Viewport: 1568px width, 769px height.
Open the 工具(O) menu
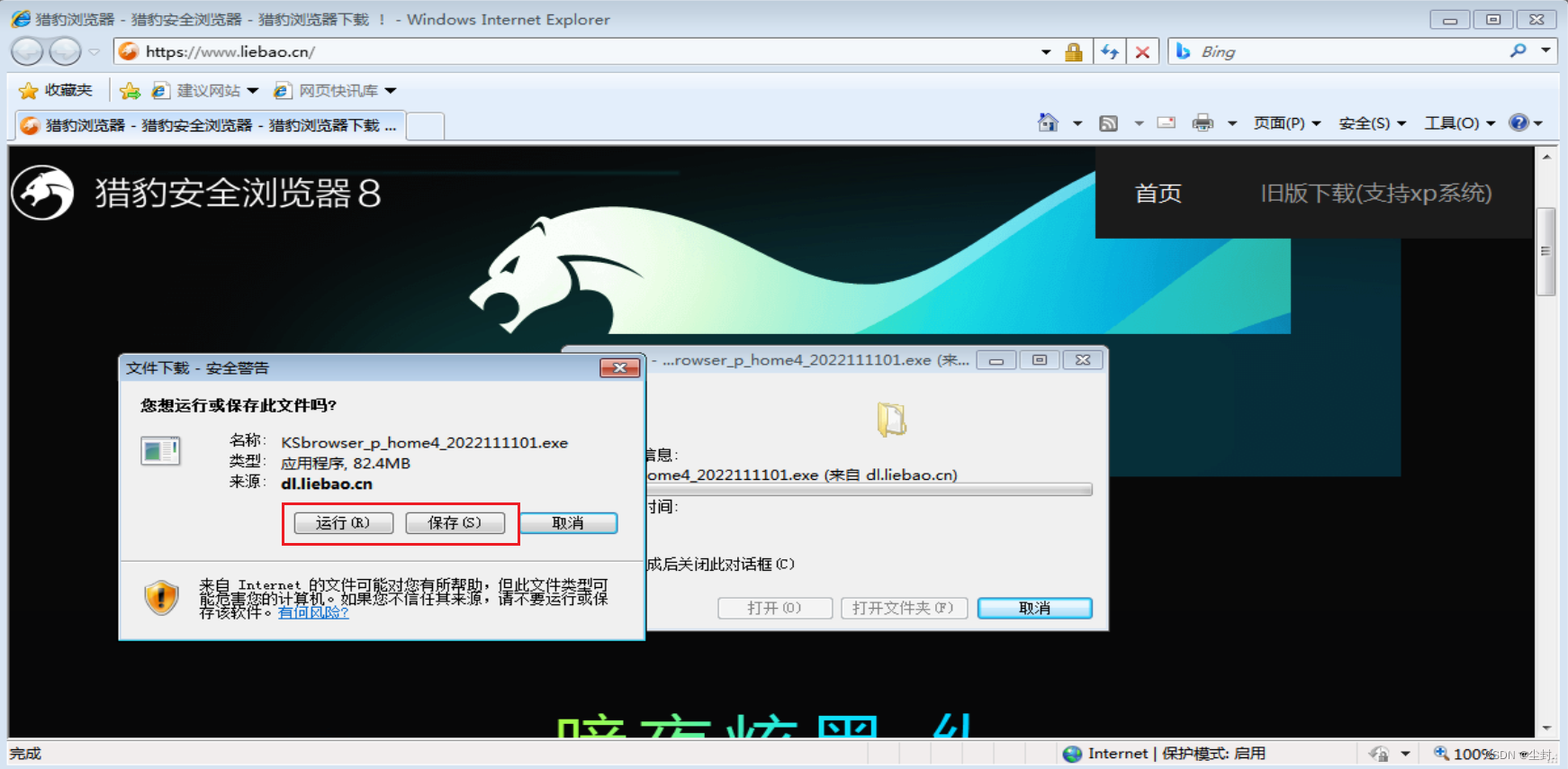point(1459,123)
